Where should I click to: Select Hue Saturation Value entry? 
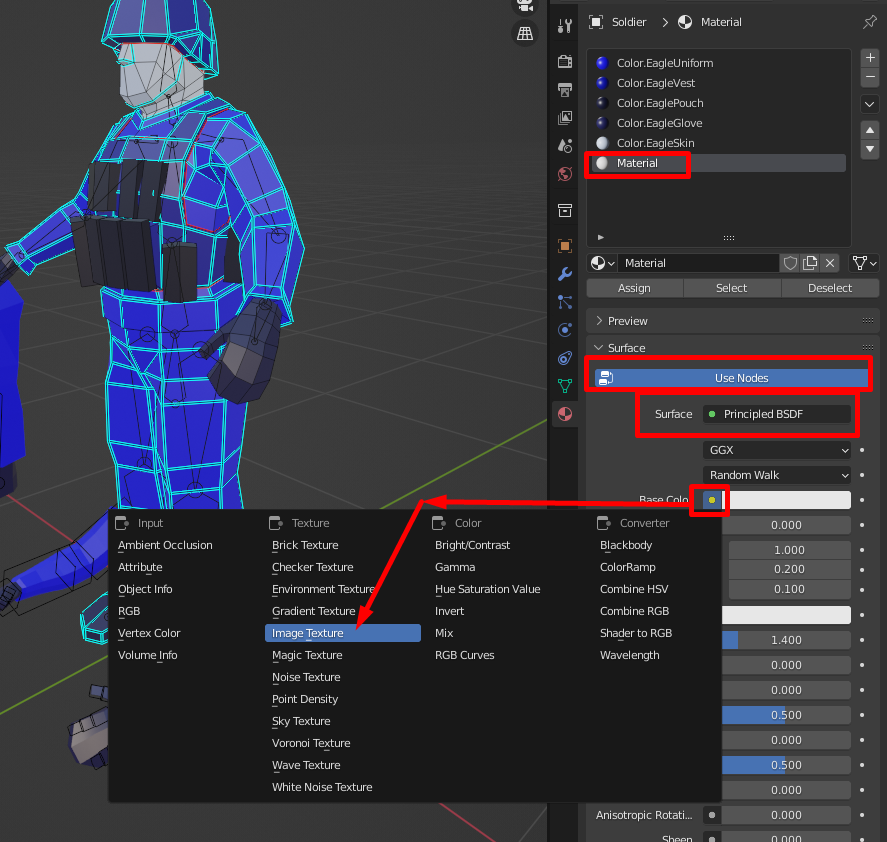pyautogui.click(x=488, y=589)
